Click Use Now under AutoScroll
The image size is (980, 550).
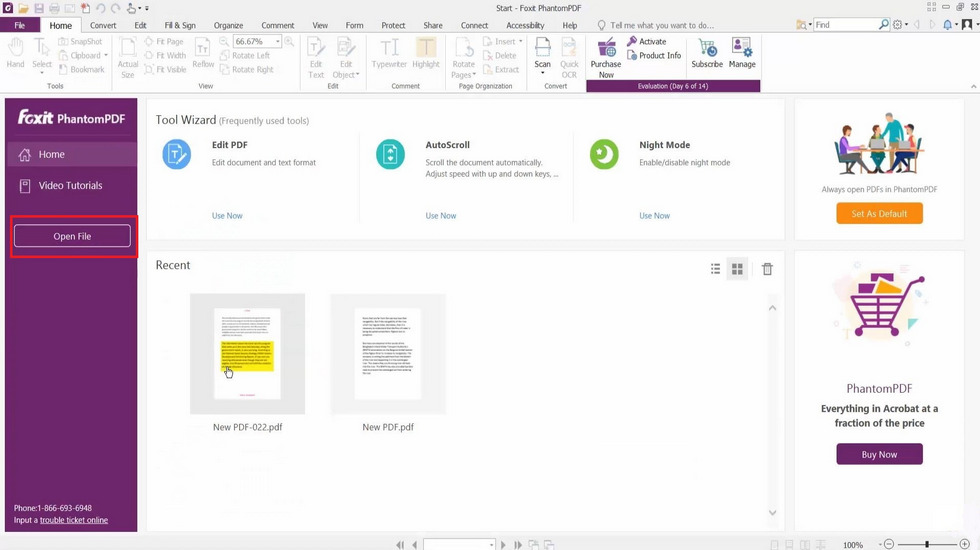pos(441,216)
